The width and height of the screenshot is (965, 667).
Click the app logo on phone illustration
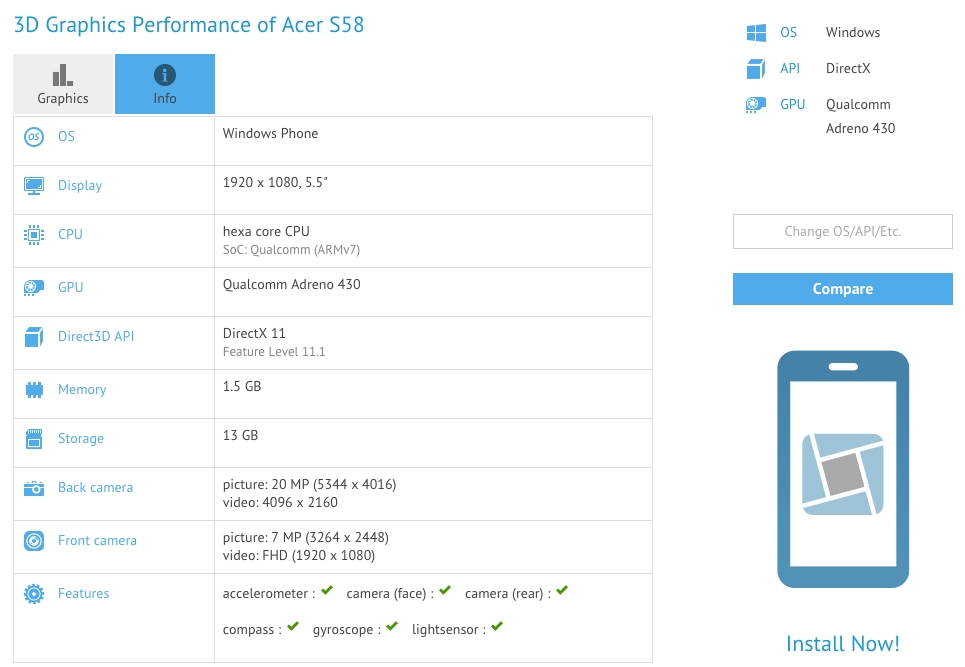pos(843,474)
